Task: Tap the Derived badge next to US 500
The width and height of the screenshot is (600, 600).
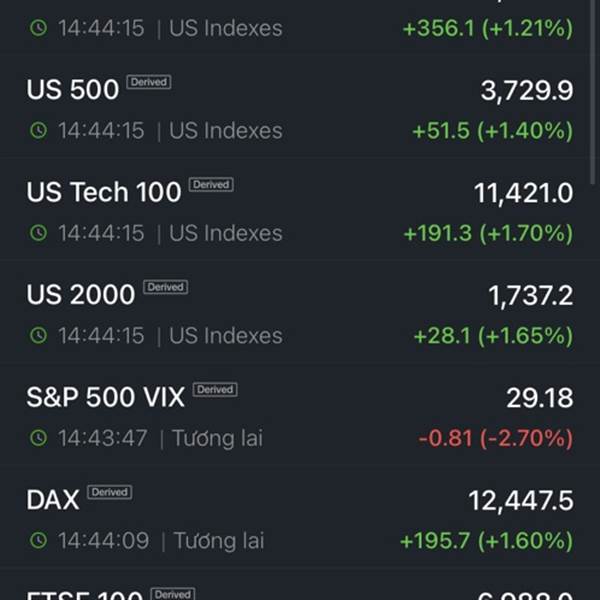Action: [x=149, y=82]
